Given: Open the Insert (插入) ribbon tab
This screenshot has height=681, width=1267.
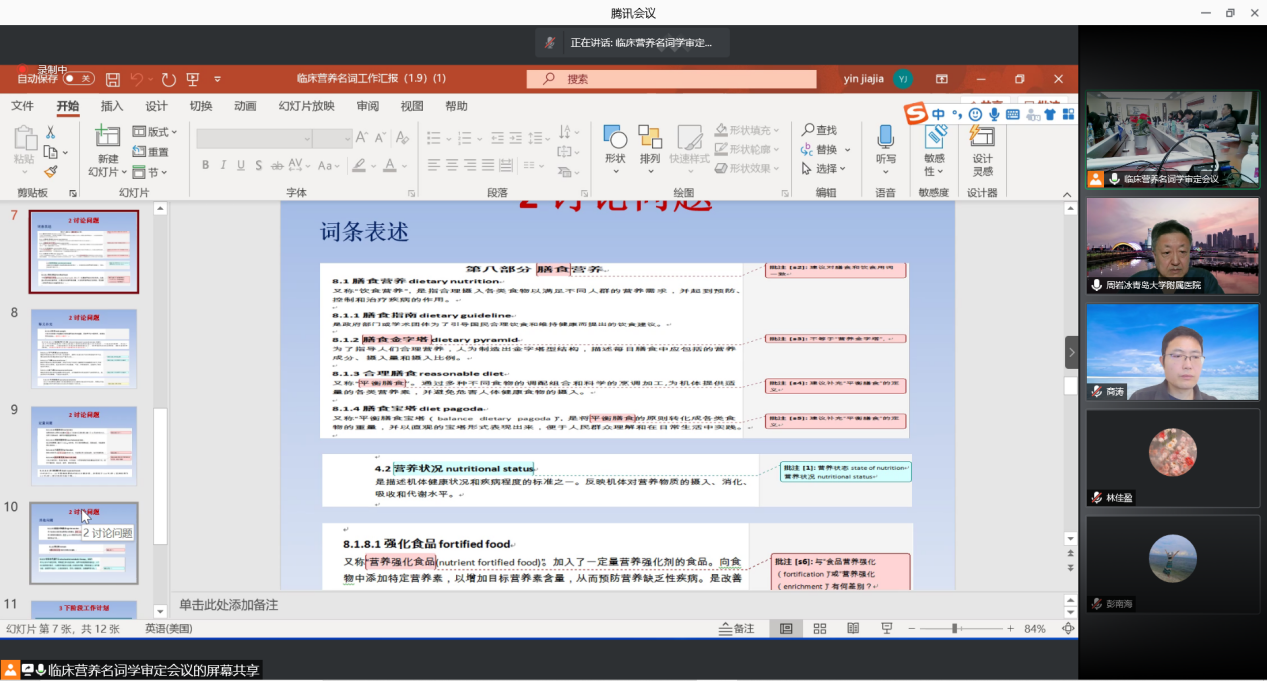Looking at the screenshot, I should click(x=112, y=106).
